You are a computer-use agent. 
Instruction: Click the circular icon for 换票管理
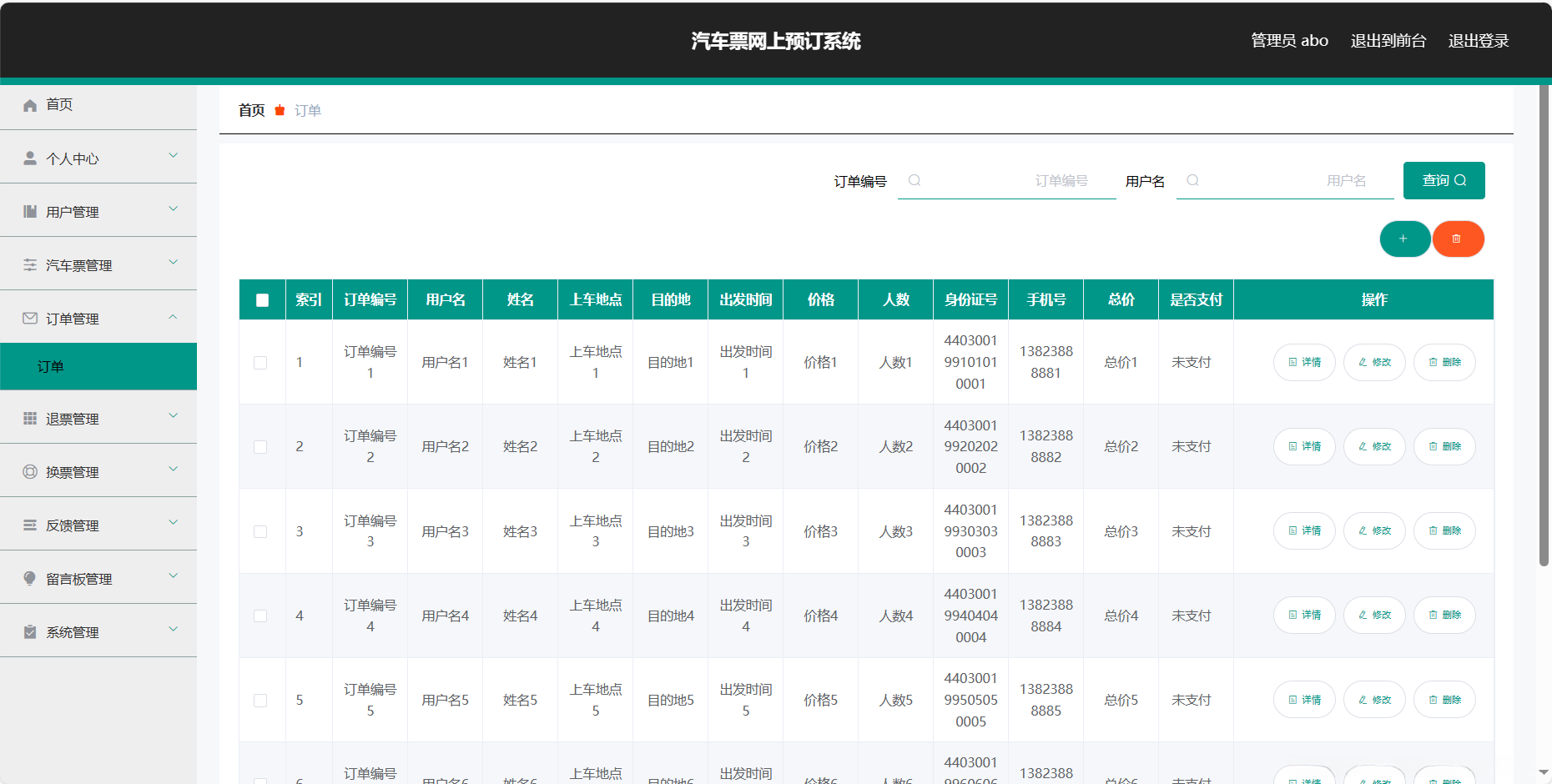(x=30, y=472)
